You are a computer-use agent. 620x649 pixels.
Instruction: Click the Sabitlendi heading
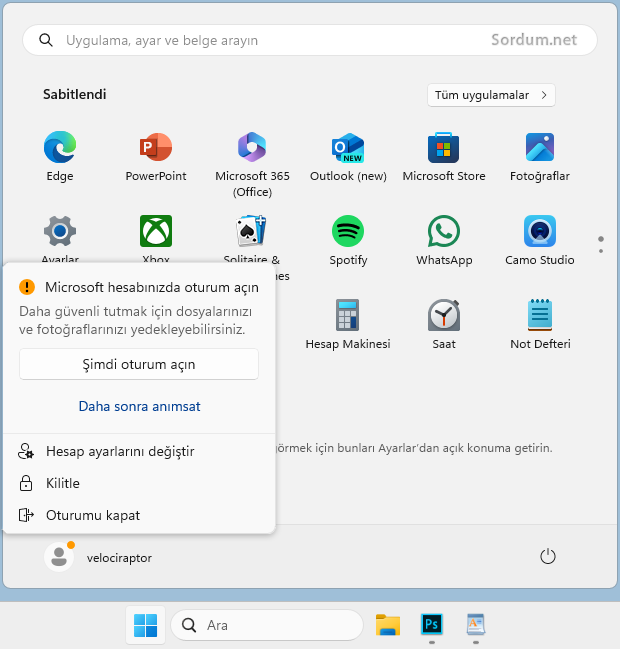point(74,94)
